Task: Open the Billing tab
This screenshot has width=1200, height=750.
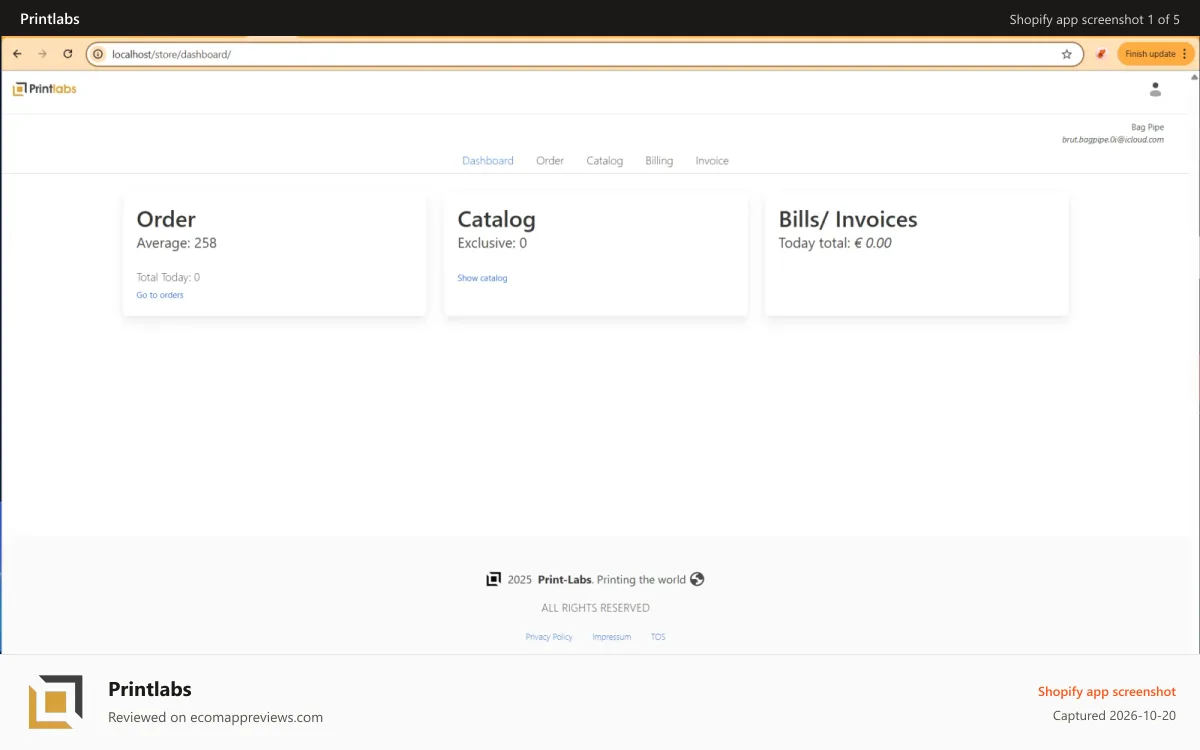Action: (659, 161)
